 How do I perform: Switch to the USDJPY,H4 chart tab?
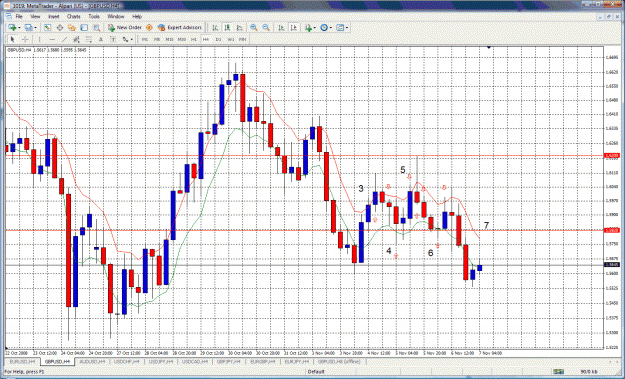click(161, 362)
